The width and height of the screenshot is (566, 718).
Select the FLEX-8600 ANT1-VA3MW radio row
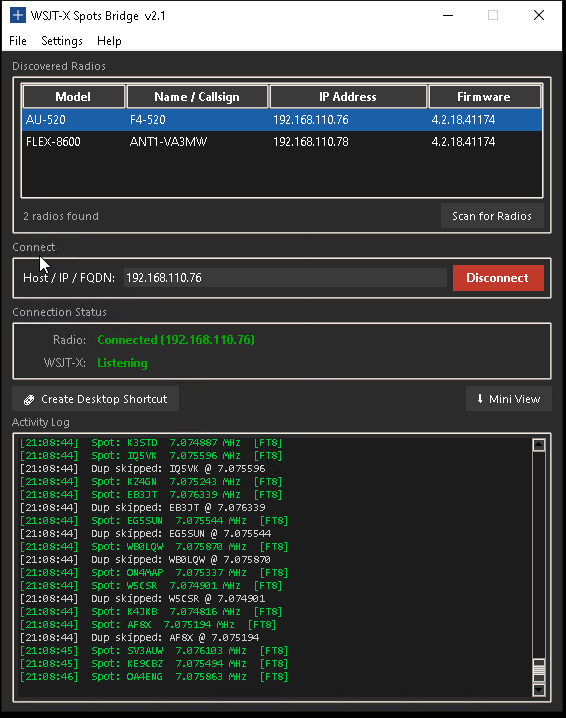(282, 142)
